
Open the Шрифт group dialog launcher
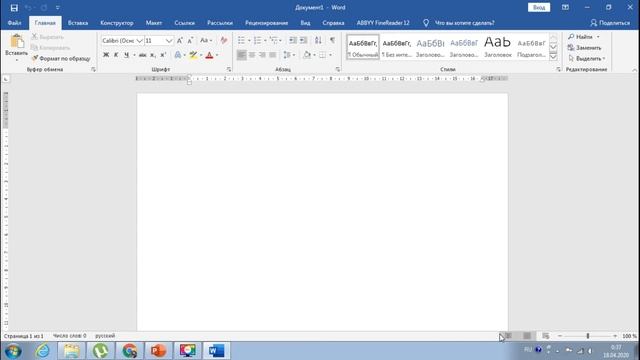pyautogui.click(x=229, y=69)
